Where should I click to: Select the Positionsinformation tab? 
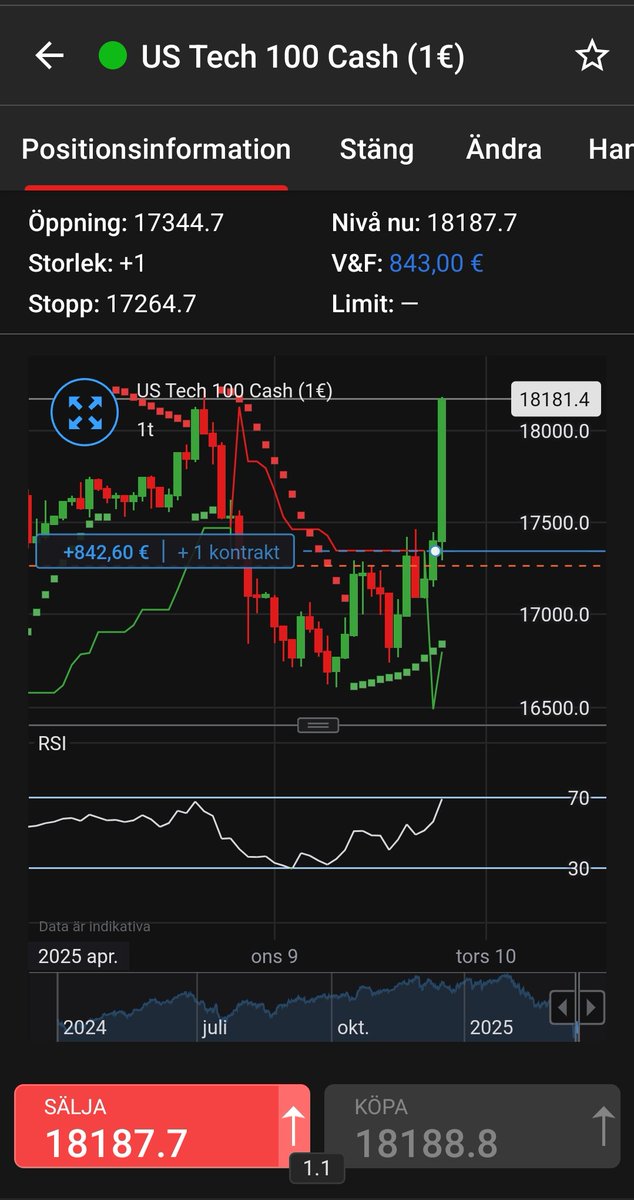tap(156, 149)
